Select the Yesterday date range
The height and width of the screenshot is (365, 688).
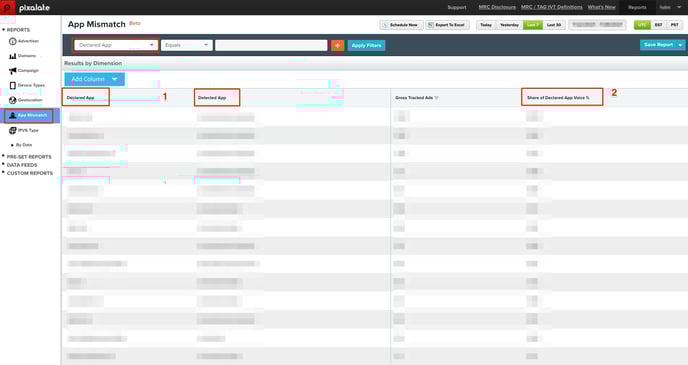[x=509, y=25]
